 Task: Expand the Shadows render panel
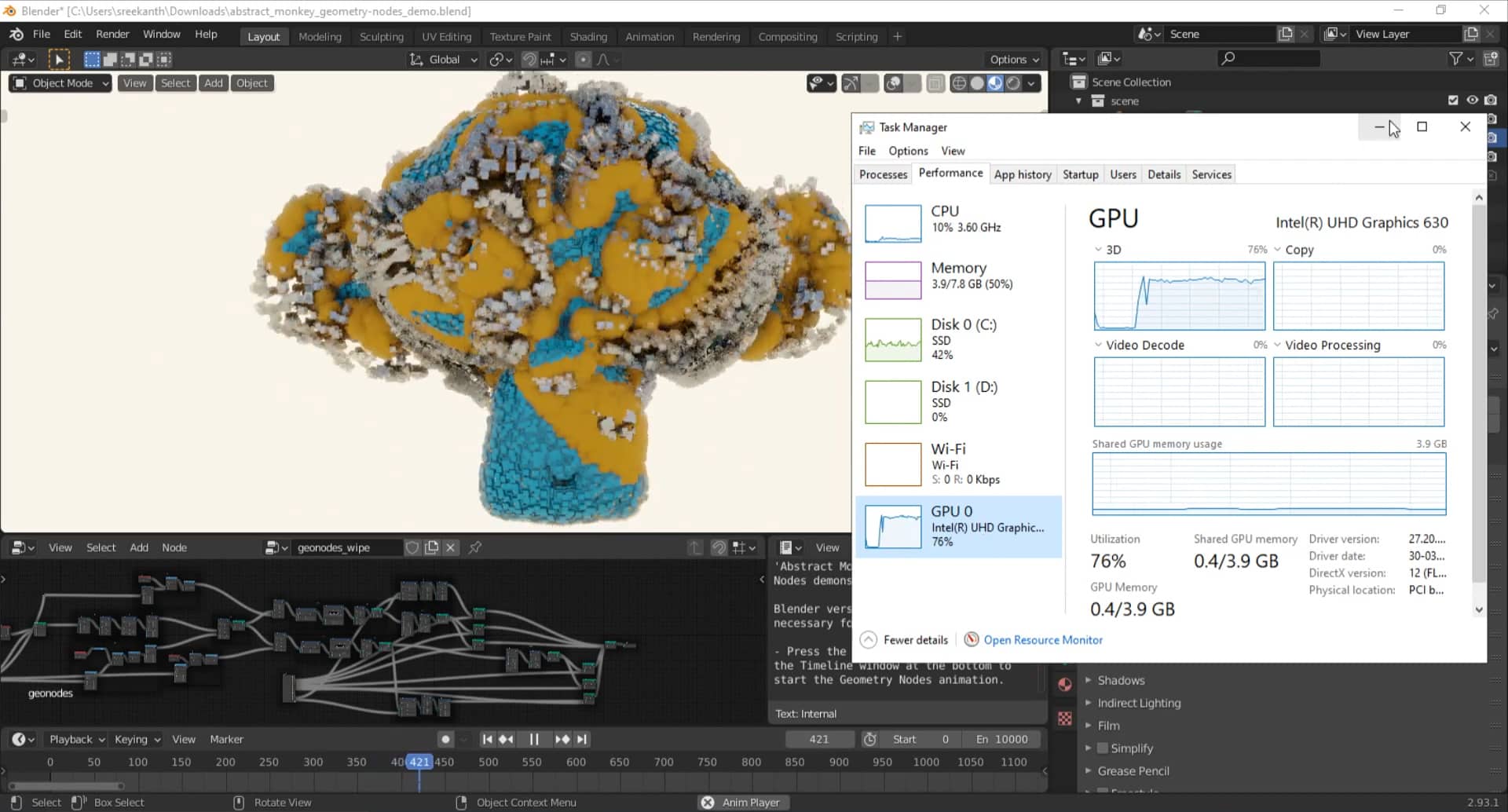click(x=1121, y=680)
